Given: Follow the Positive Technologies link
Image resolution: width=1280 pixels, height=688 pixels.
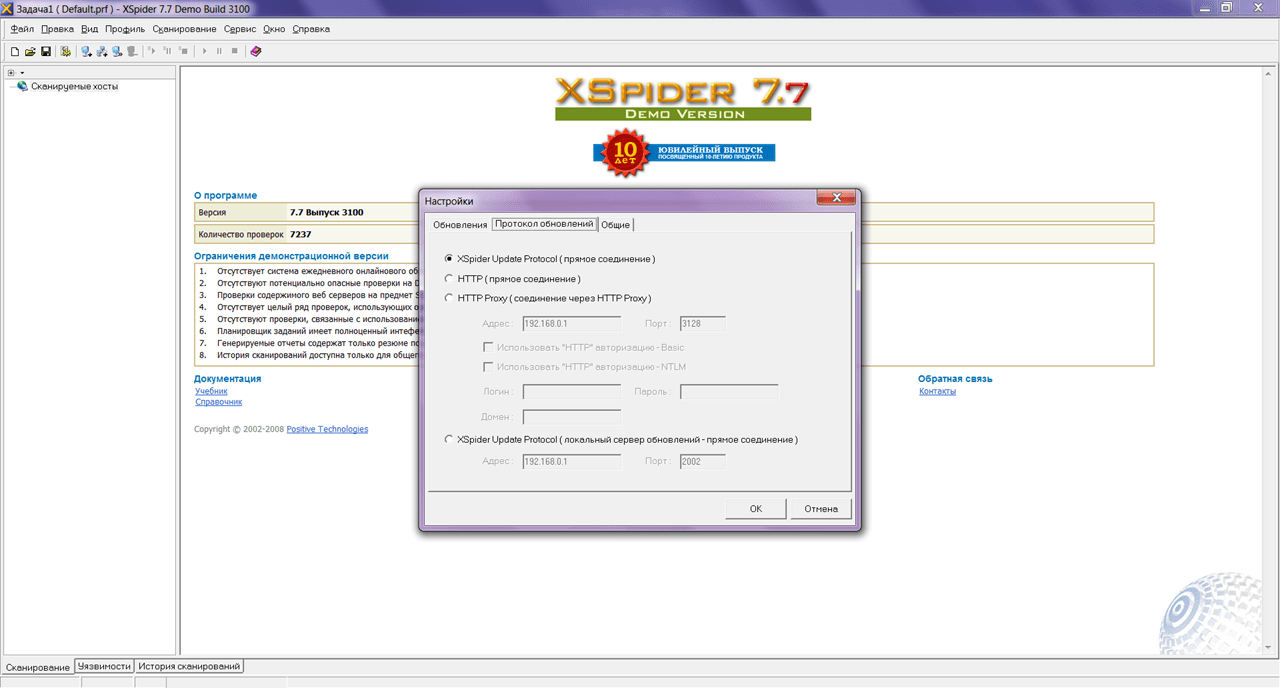Looking at the screenshot, I should click(327, 429).
